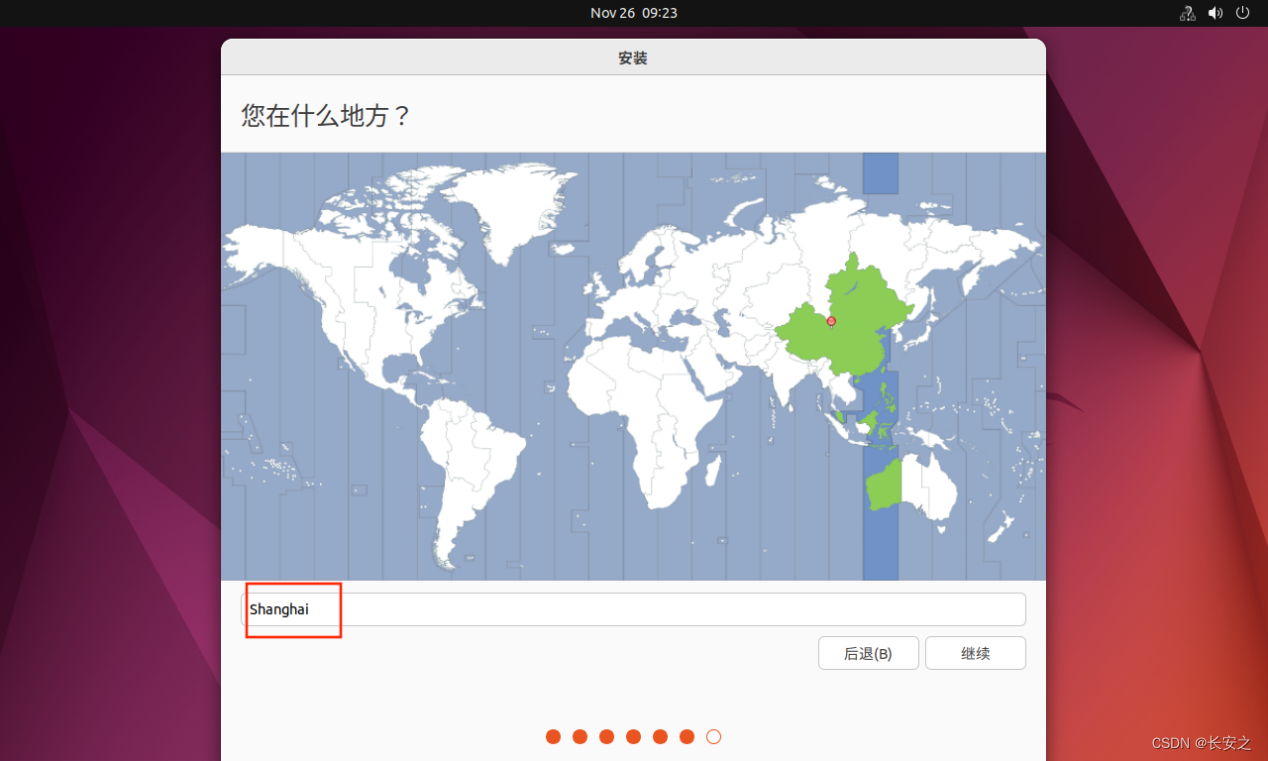
Task: Click the 您在什么地方？ heading
Action: click(327, 115)
